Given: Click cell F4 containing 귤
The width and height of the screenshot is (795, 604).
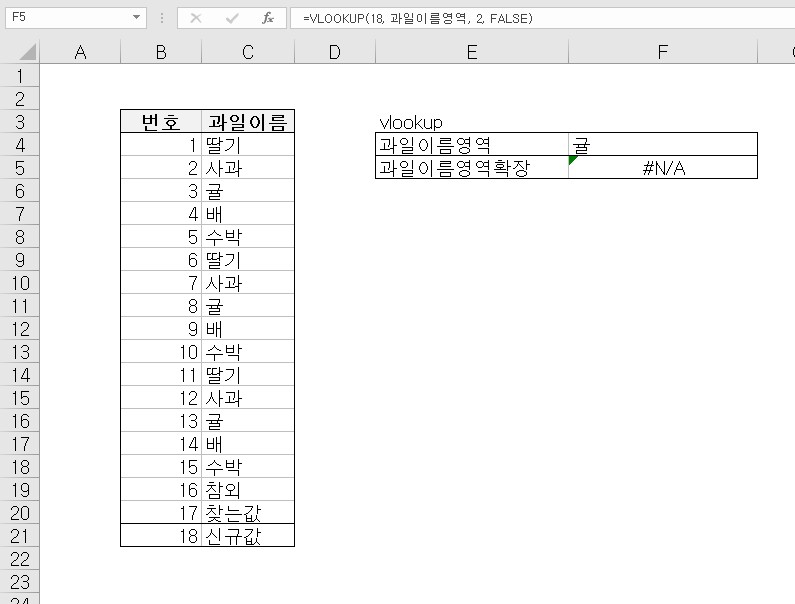Looking at the screenshot, I should click(663, 145).
